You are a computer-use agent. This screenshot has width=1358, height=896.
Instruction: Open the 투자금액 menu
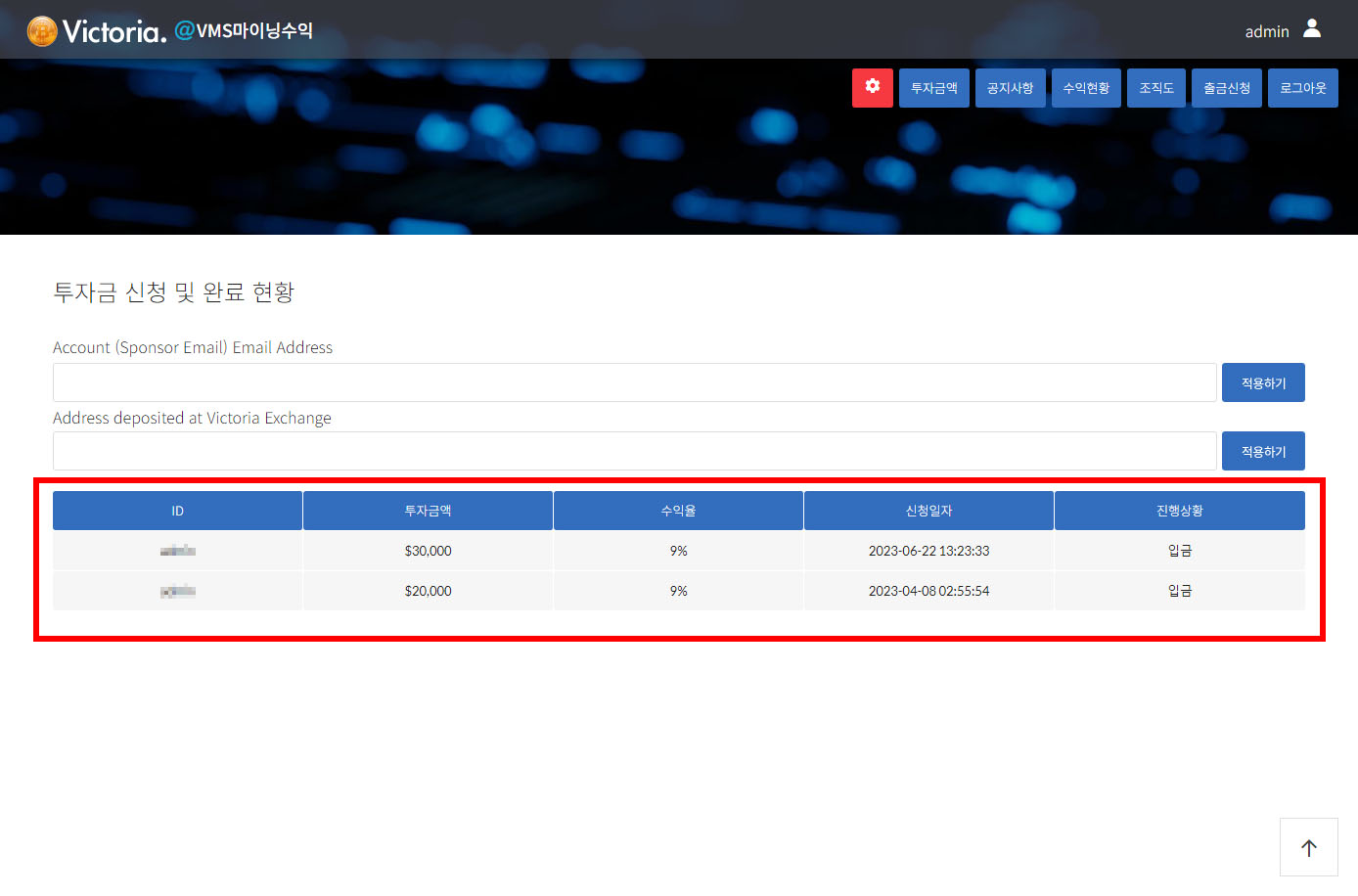click(x=933, y=88)
